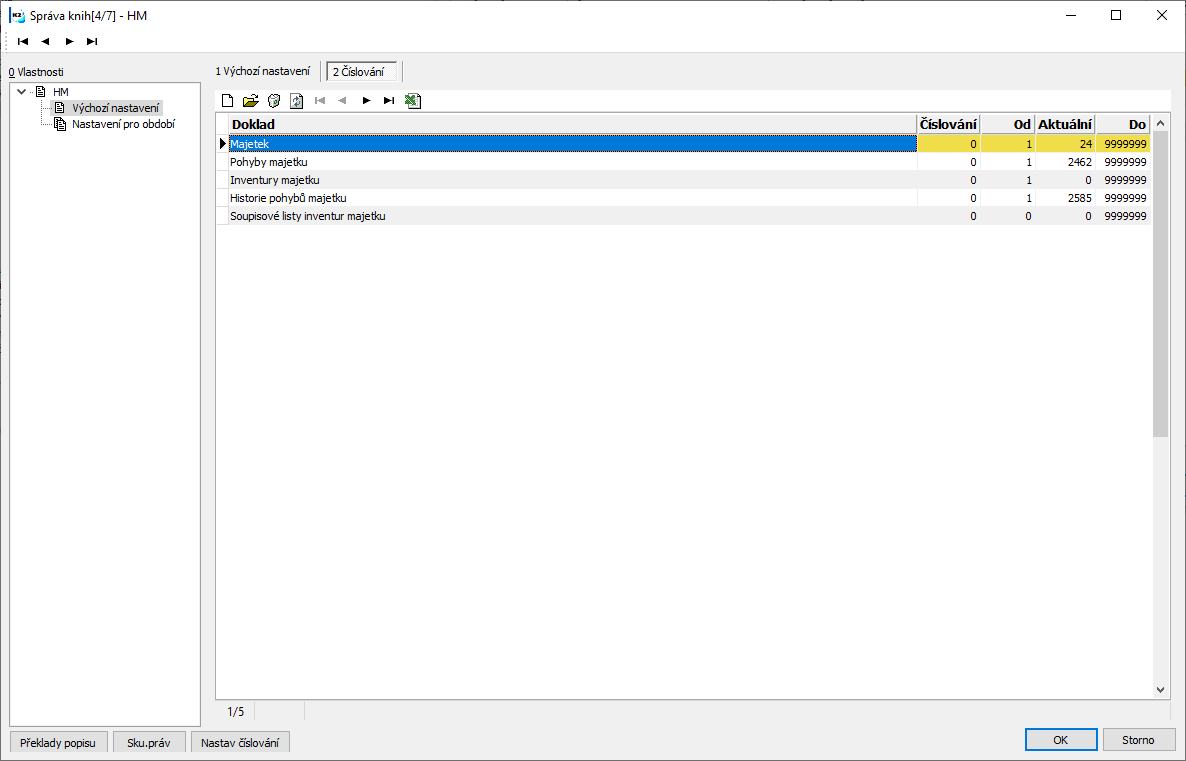This screenshot has height=761, width=1186.
Task: Click the vertical scrollbar thumb of the grid
Action: pyautogui.click(x=1160, y=284)
